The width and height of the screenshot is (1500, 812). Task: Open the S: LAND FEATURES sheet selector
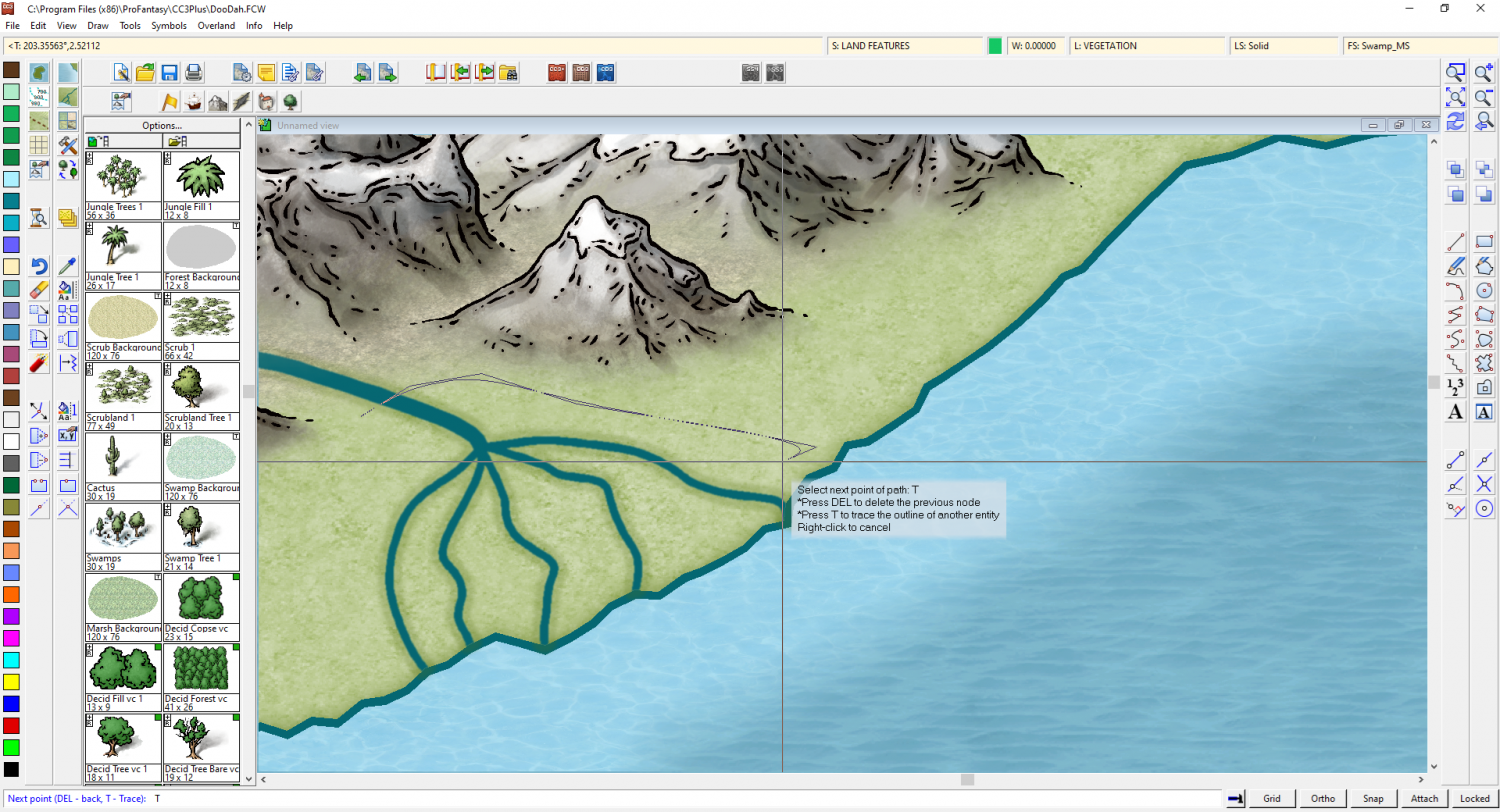pyautogui.click(x=906, y=46)
